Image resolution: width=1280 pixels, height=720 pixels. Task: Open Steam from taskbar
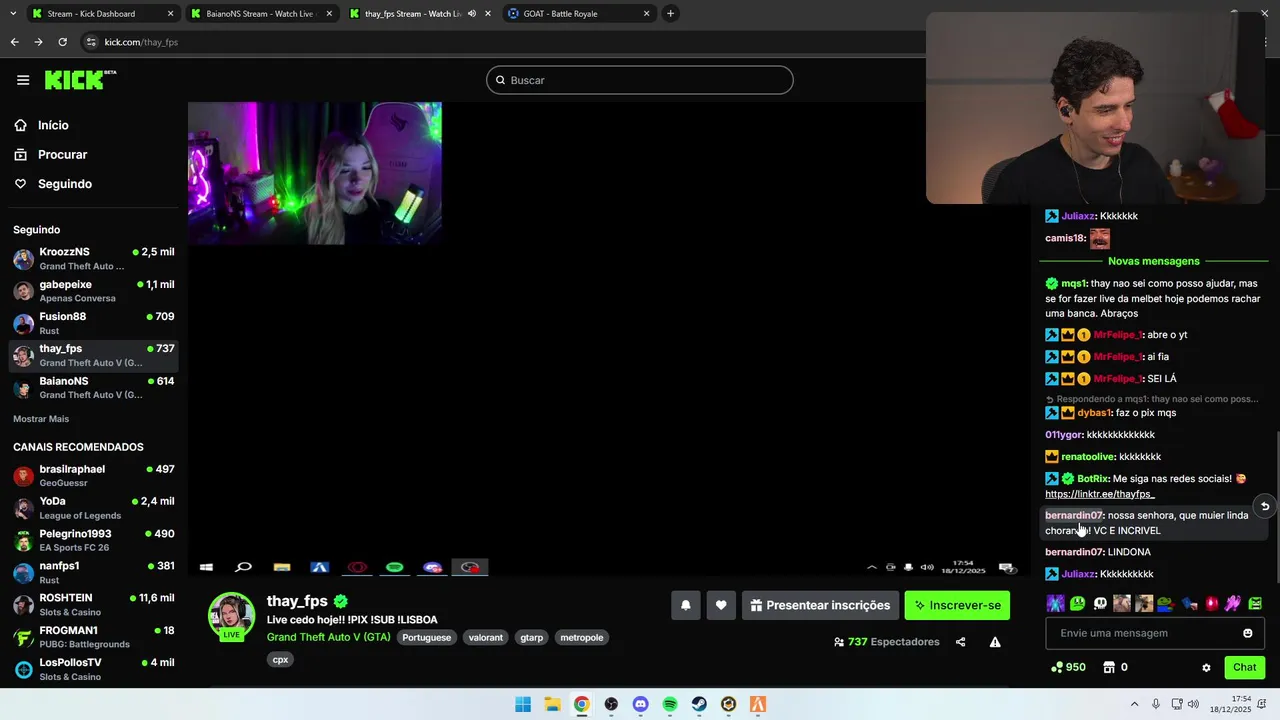click(699, 704)
